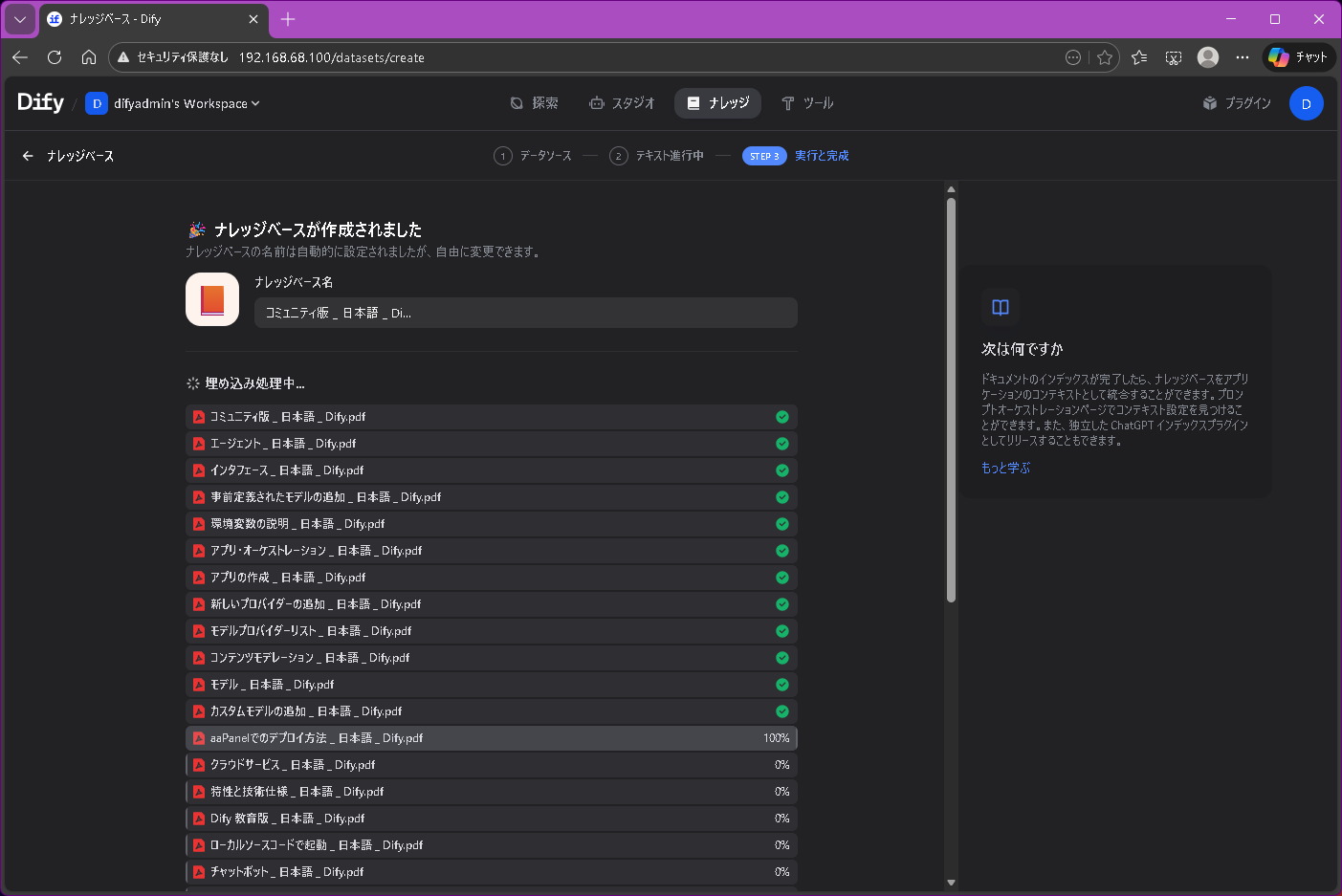
Task: Click the knowledge base orange book icon
Action: 212,299
